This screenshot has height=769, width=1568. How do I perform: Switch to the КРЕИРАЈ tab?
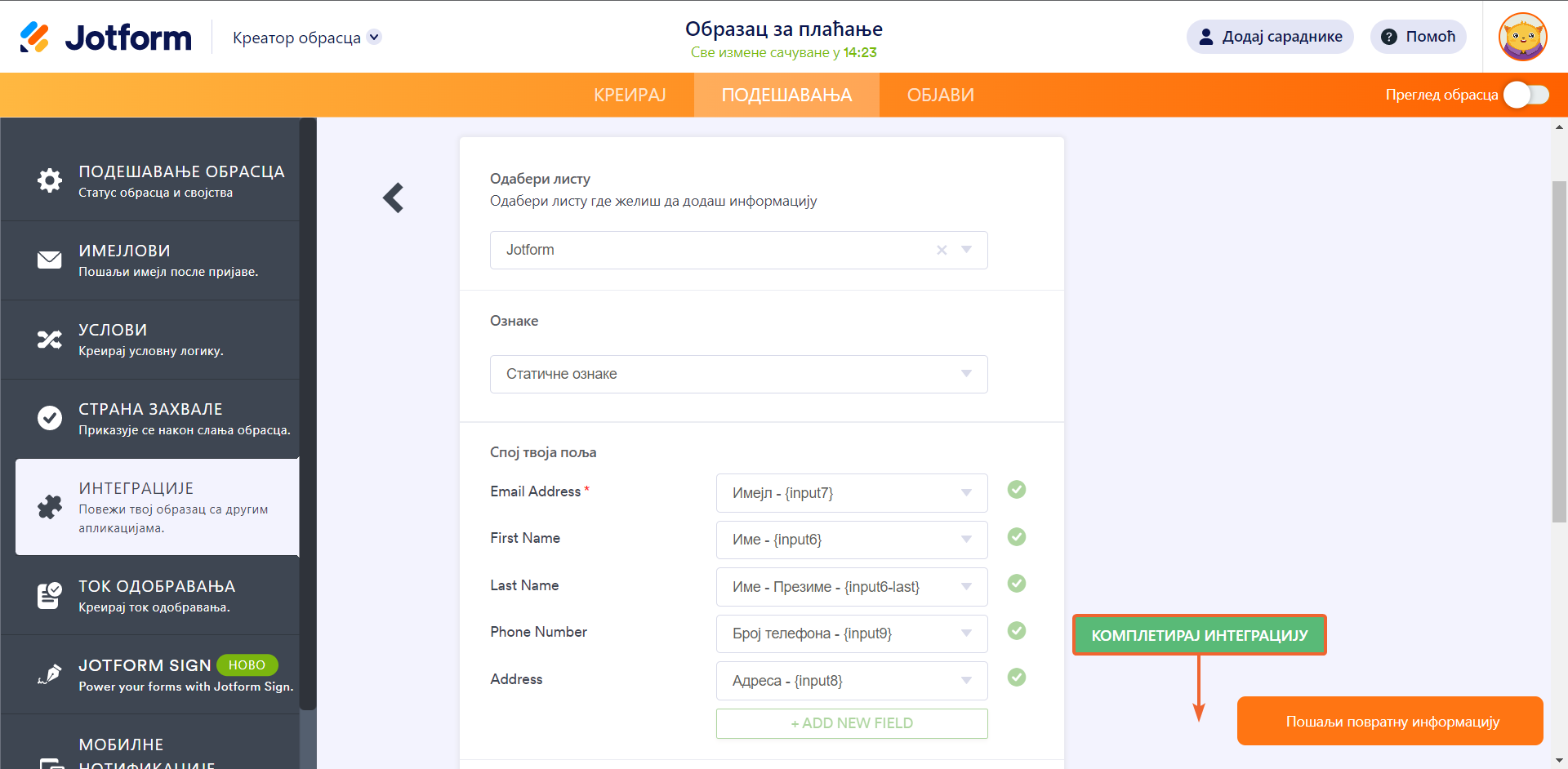pyautogui.click(x=630, y=95)
